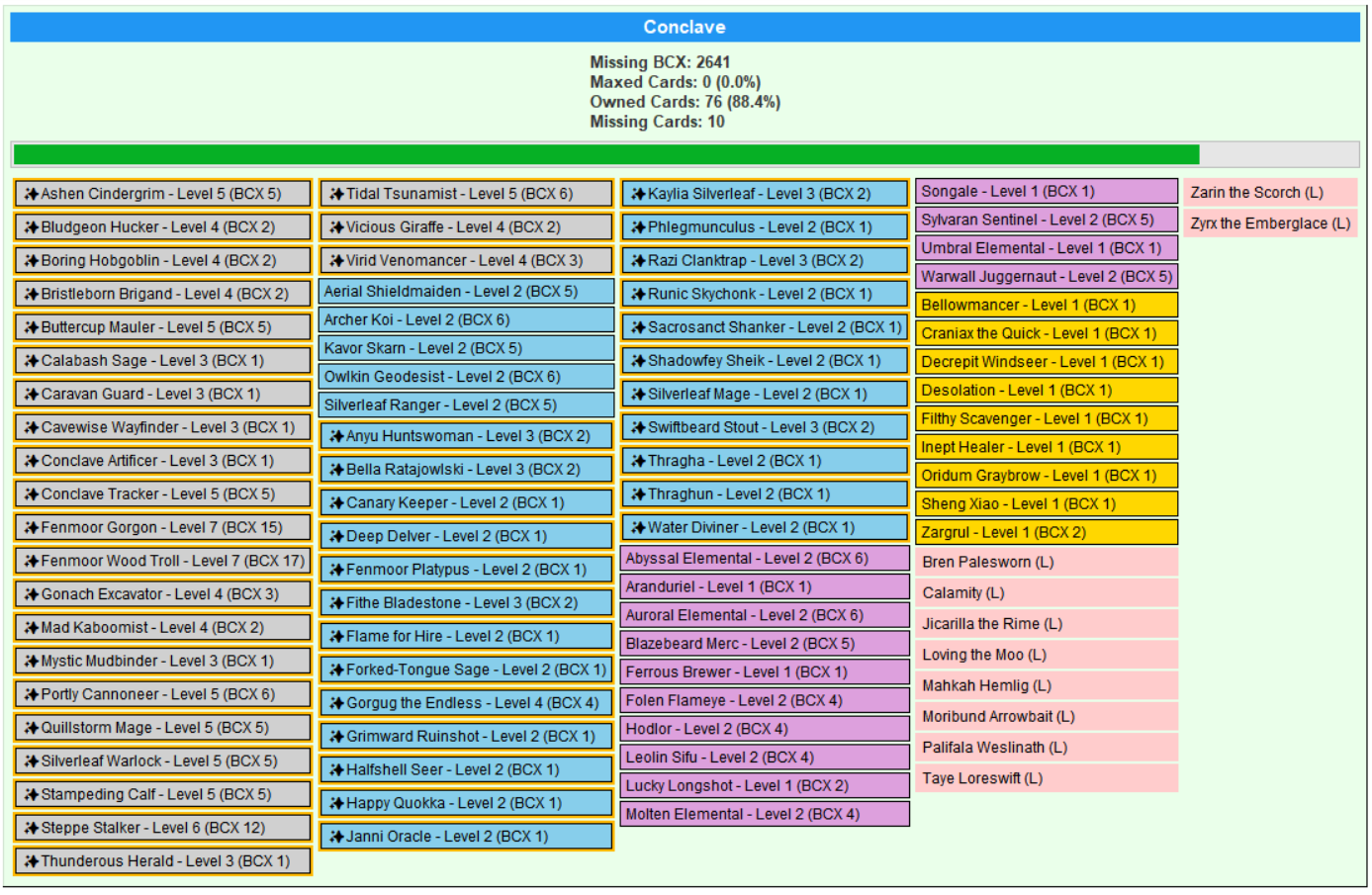Open the Archer Koi card entry
Viewport: 1372px width, 895px height.
pos(466,320)
